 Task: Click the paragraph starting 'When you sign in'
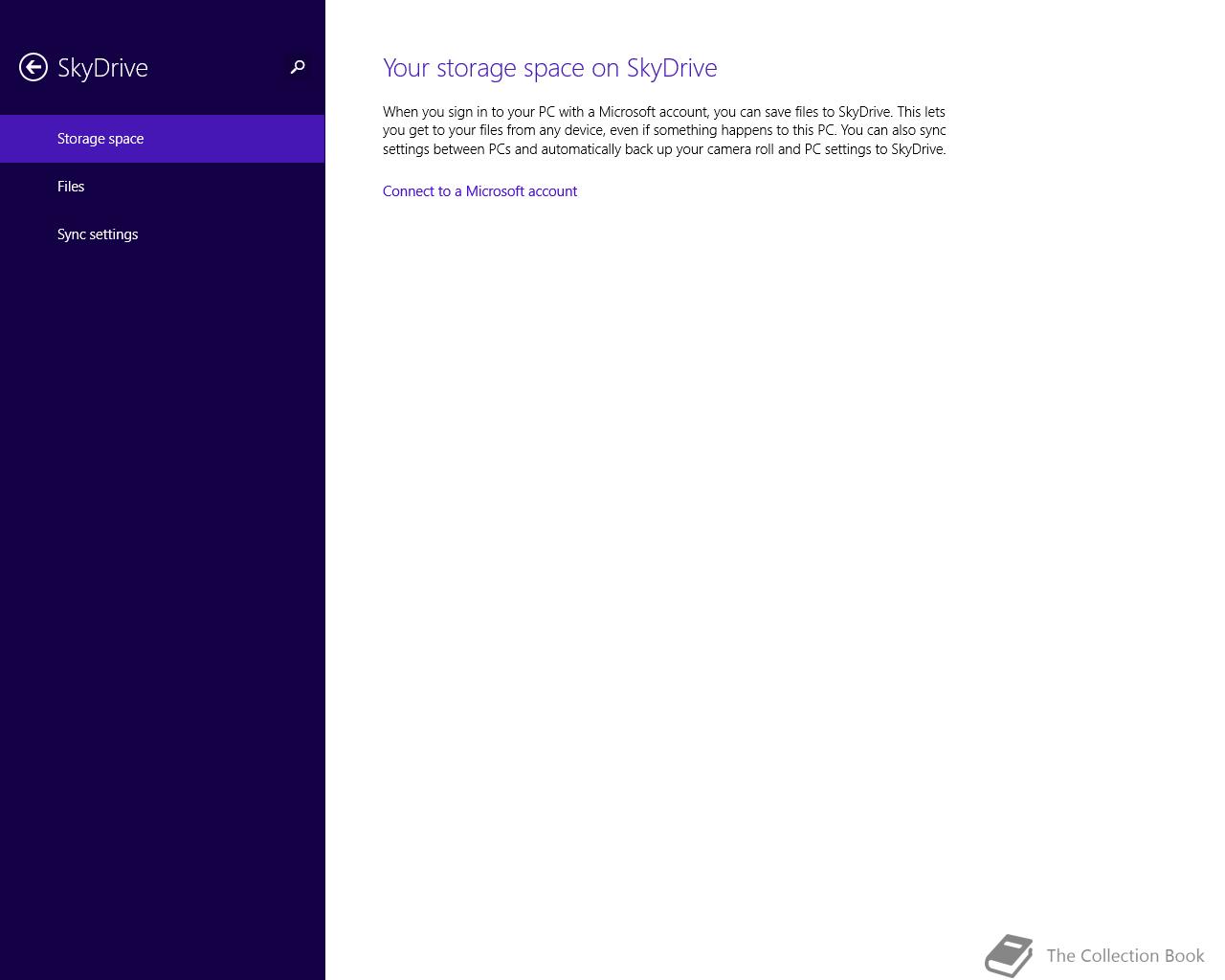pos(664,130)
